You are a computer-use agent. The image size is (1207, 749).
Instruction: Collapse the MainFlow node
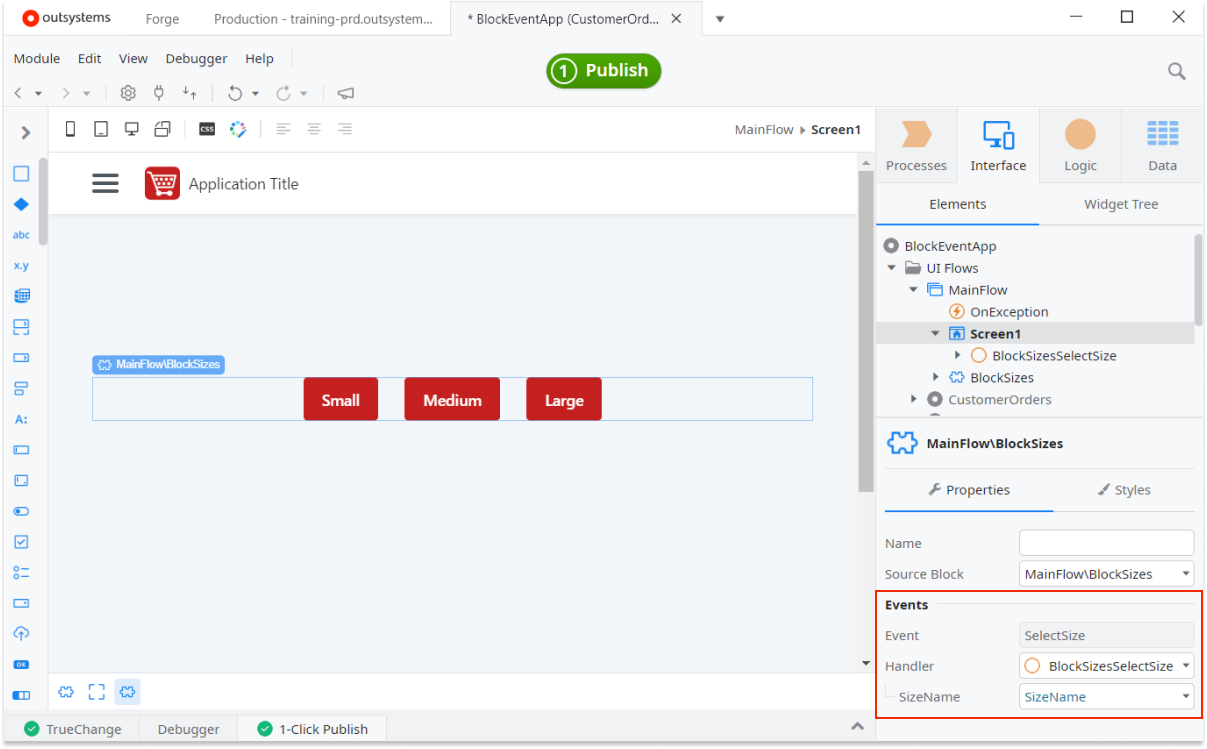[x=914, y=290]
